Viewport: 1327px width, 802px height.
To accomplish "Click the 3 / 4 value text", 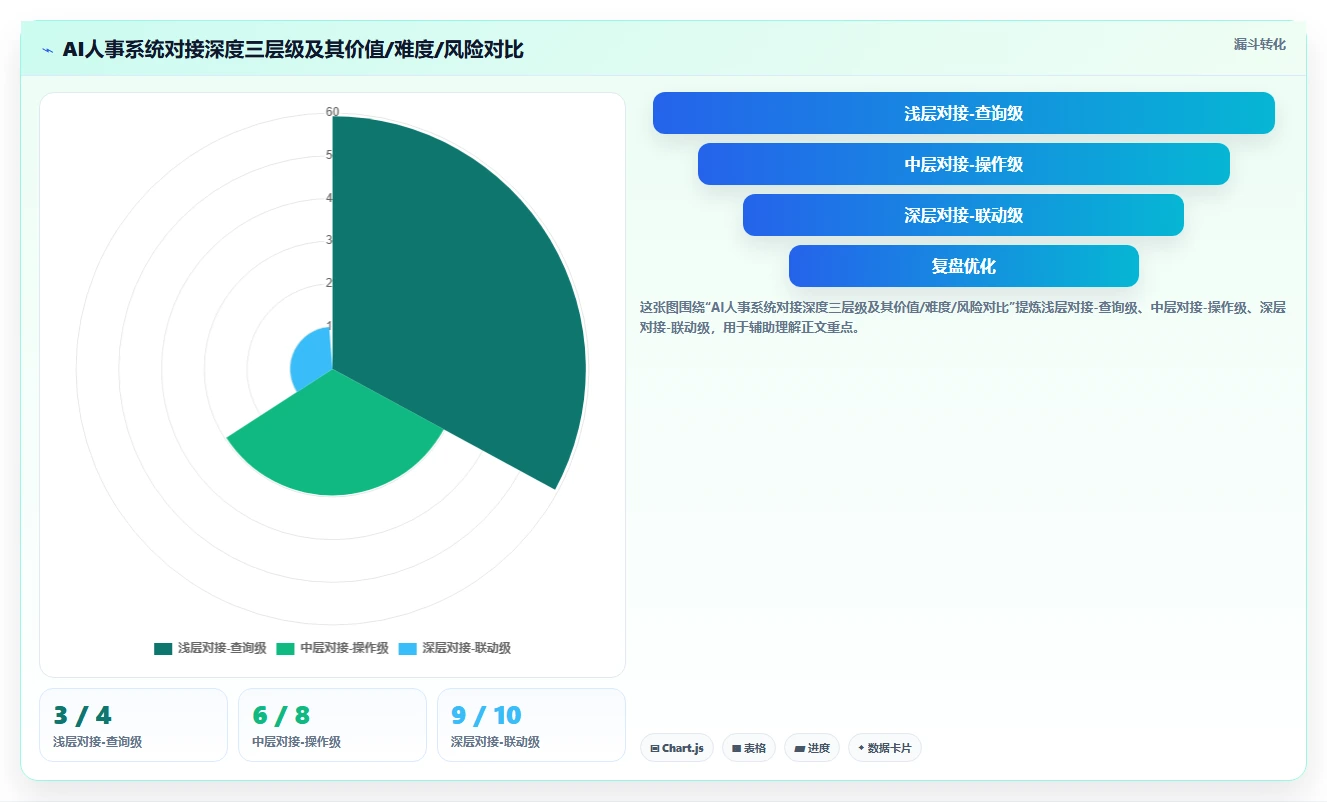I will click(82, 715).
